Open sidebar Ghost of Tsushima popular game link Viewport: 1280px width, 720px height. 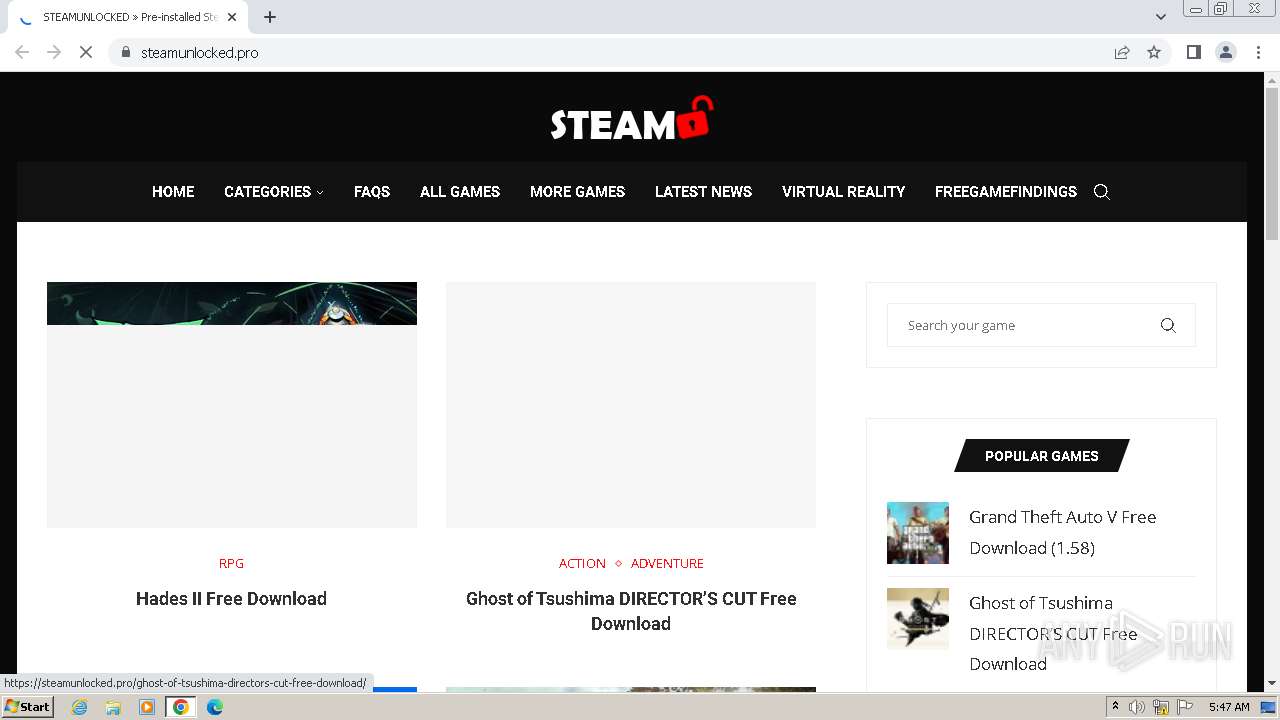[x=1053, y=633]
